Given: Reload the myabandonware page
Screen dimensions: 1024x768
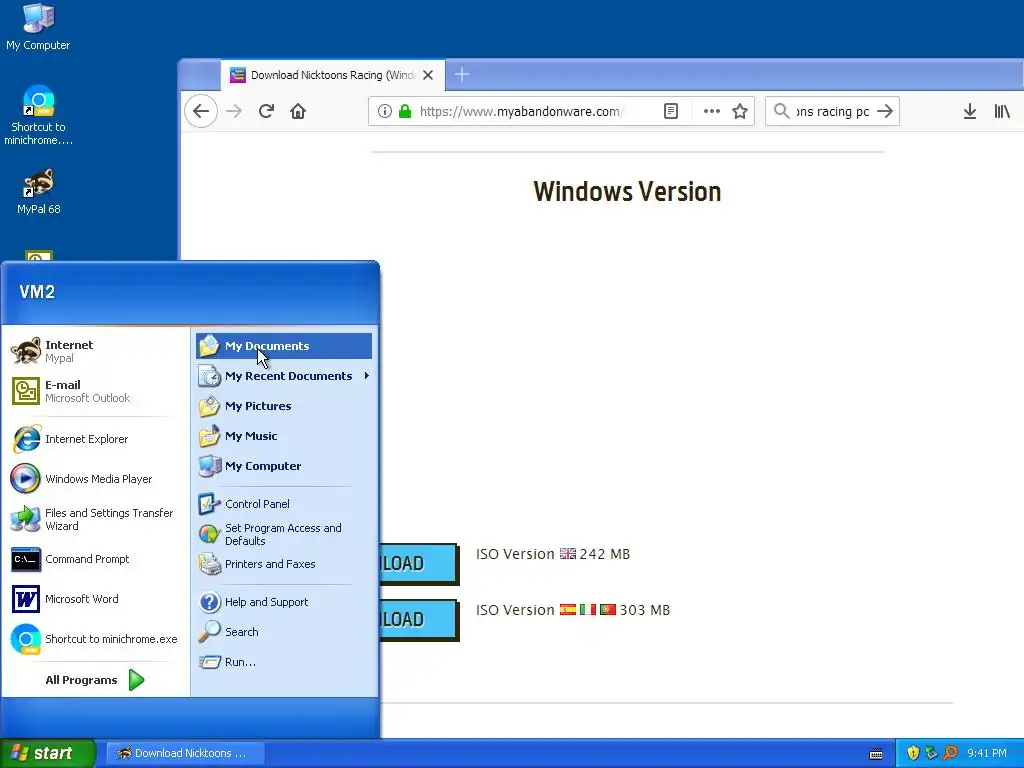Looking at the screenshot, I should tap(266, 111).
